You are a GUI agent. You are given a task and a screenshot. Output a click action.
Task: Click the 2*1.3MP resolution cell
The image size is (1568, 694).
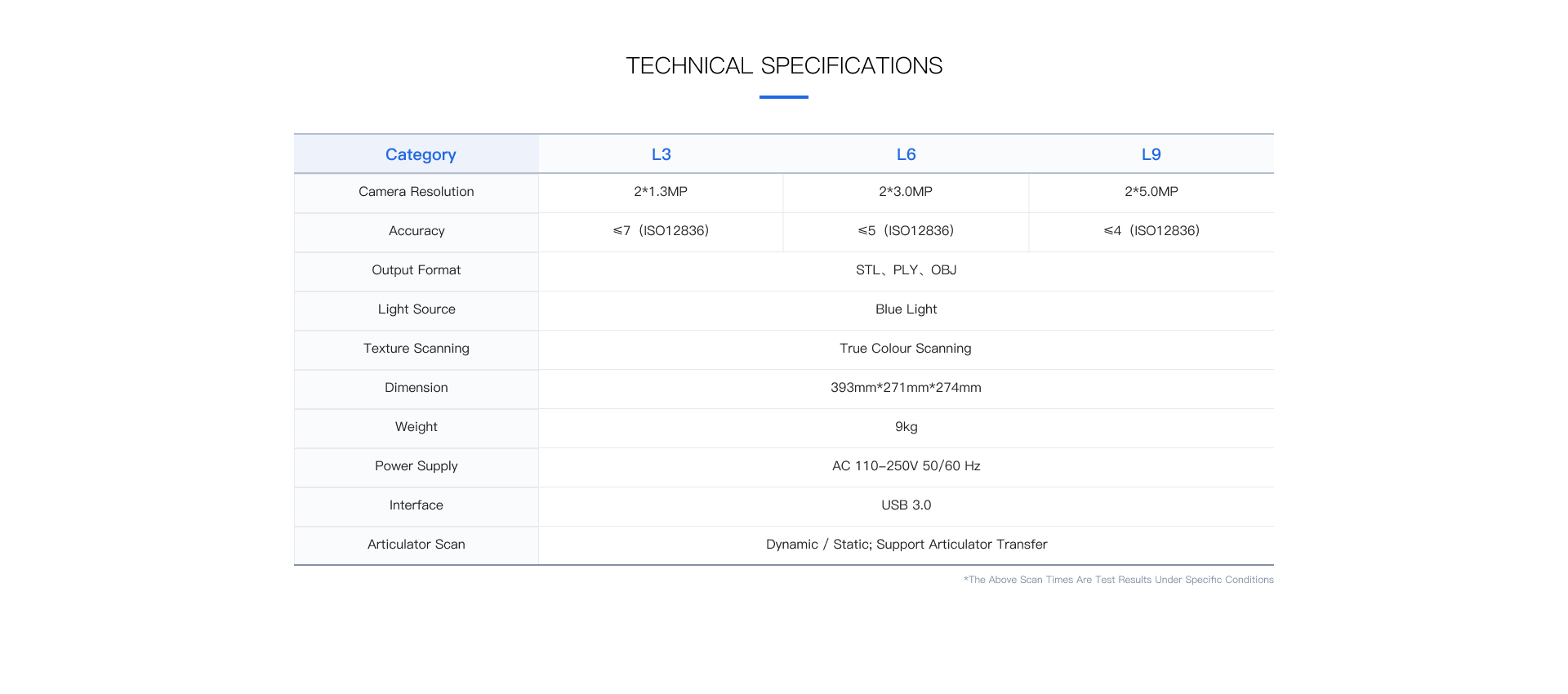tap(661, 192)
